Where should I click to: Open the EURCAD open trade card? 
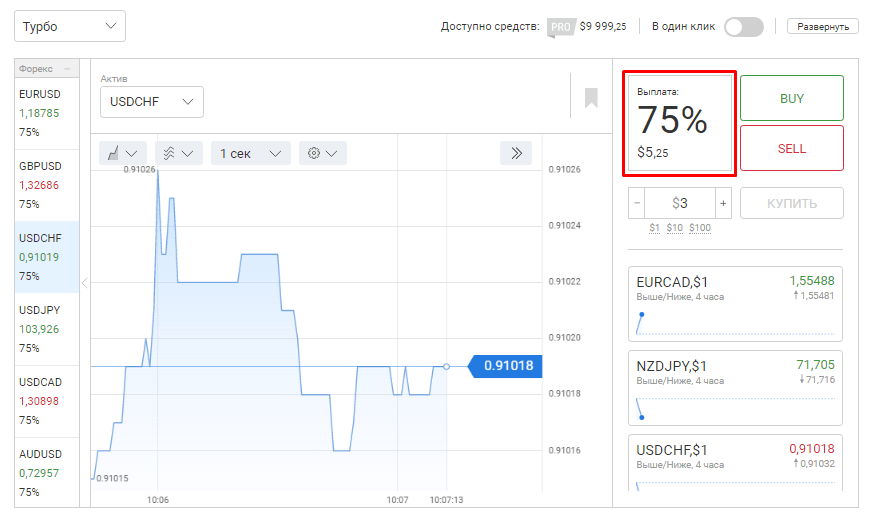735,304
